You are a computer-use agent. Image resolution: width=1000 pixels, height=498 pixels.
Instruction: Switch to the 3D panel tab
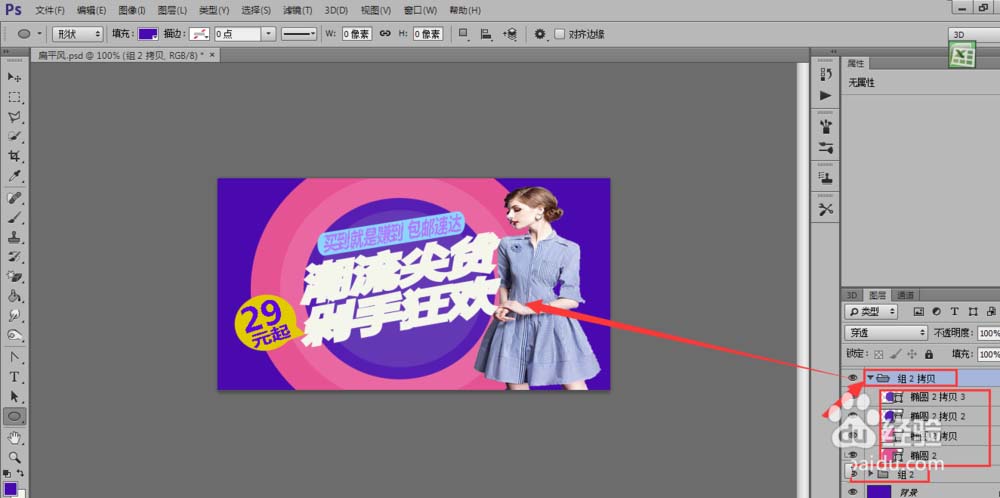click(x=852, y=295)
